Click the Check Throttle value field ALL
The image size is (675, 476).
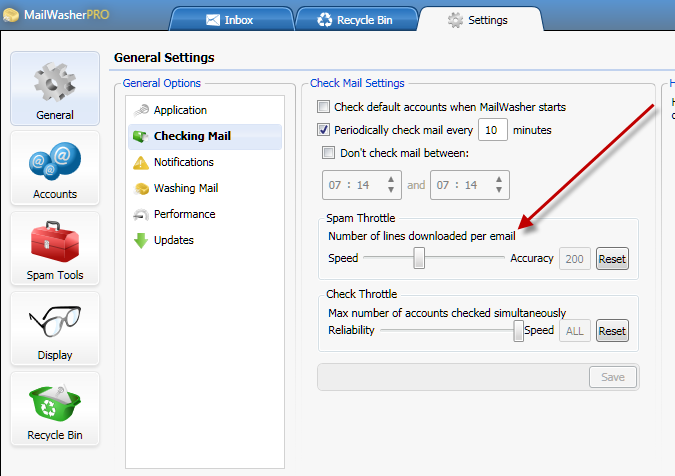(574, 331)
